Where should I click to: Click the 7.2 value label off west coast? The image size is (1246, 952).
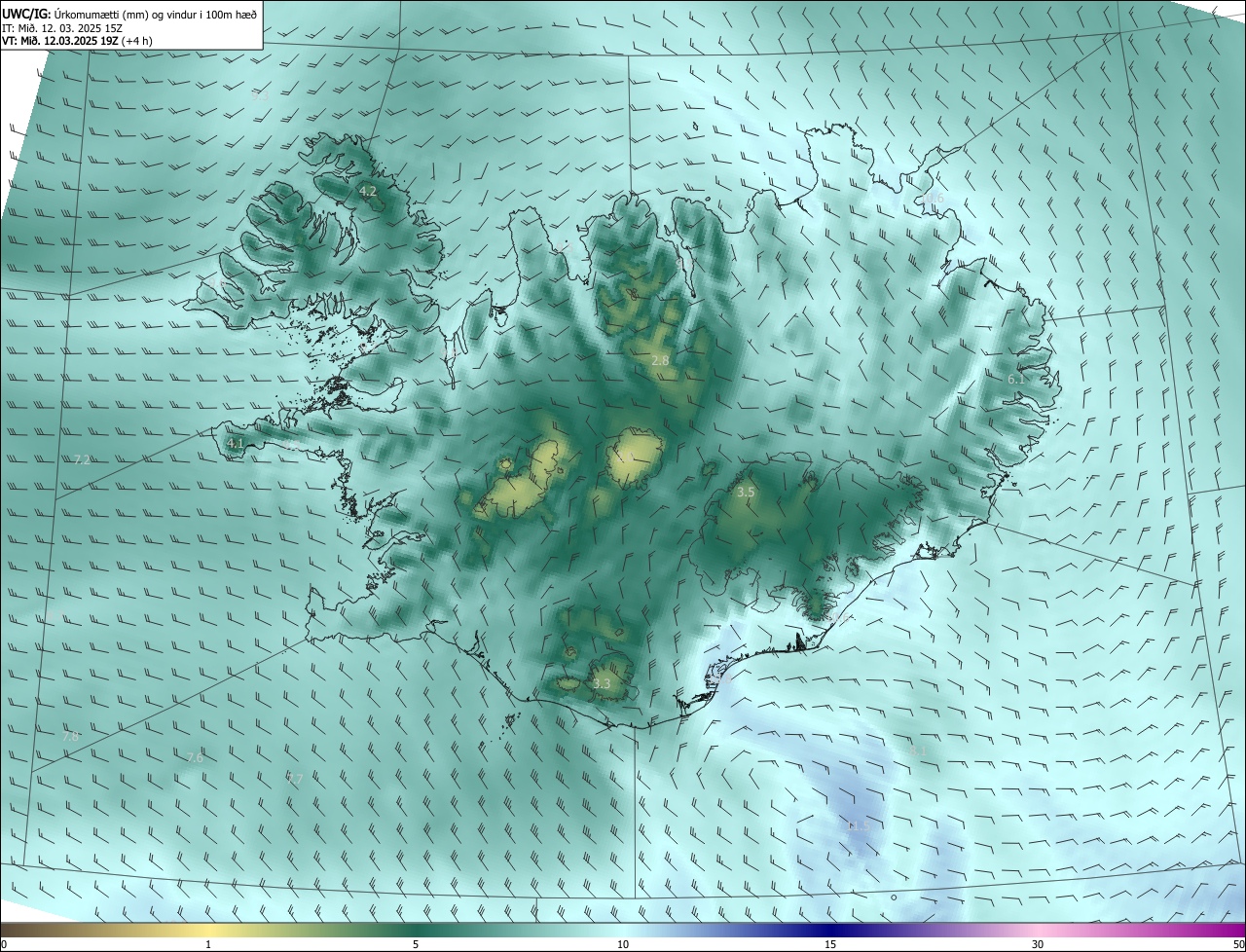click(82, 459)
